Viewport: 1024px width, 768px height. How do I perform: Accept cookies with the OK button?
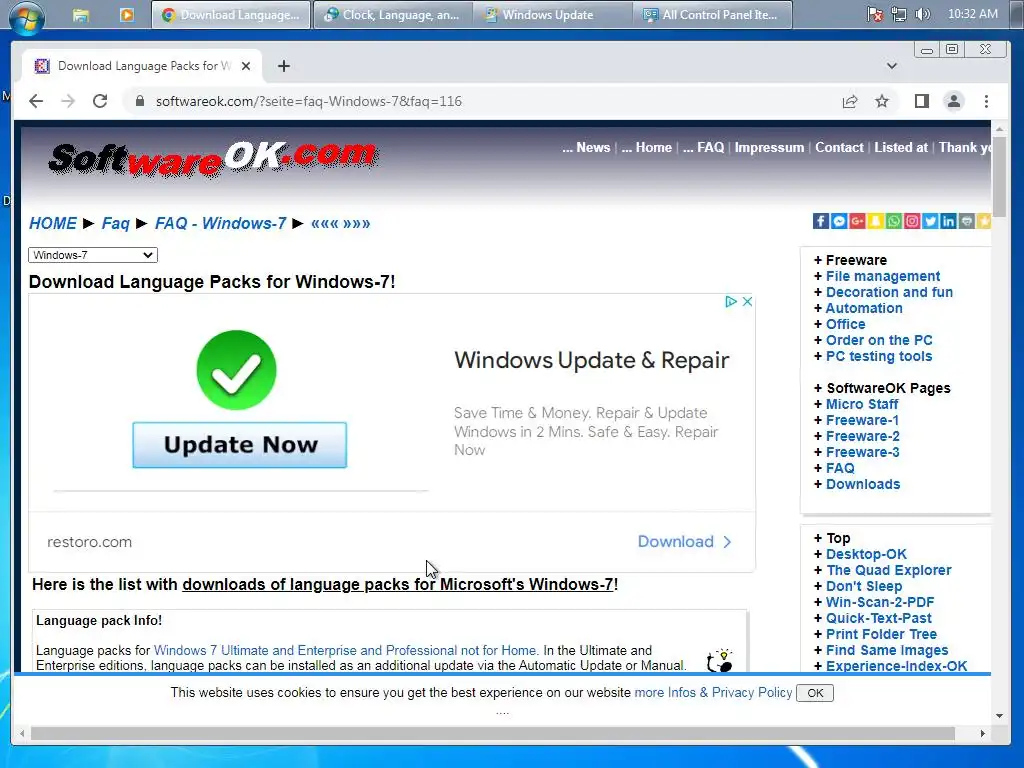(x=815, y=693)
